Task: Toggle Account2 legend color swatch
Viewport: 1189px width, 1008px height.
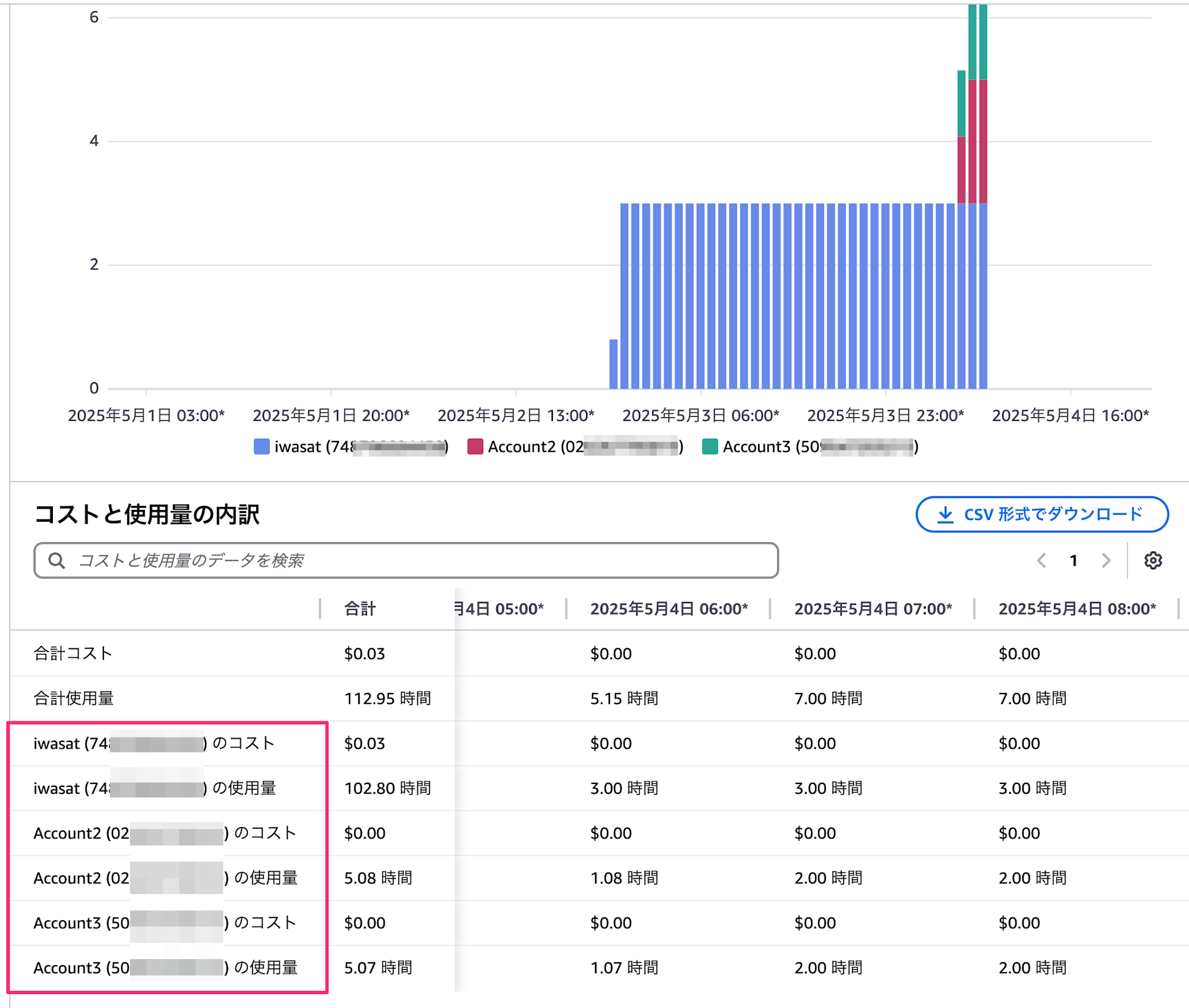Action: [x=475, y=446]
